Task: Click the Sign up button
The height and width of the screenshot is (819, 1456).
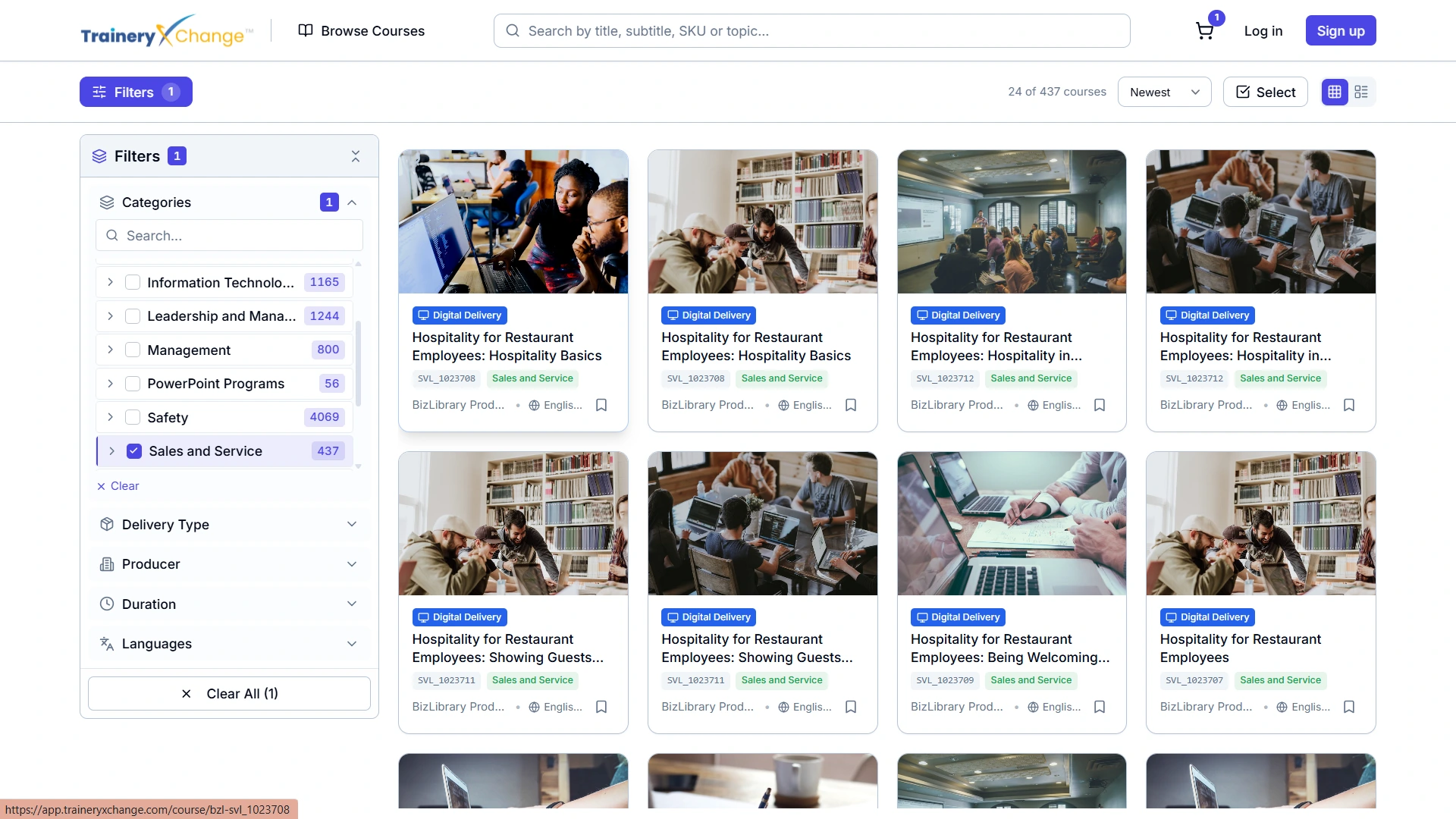Action: (1341, 31)
